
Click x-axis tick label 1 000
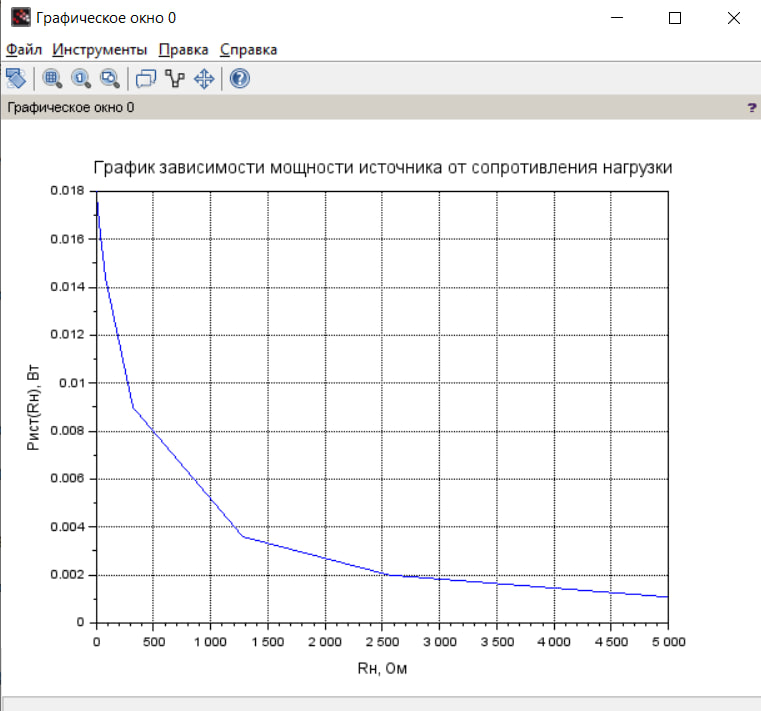[210, 642]
